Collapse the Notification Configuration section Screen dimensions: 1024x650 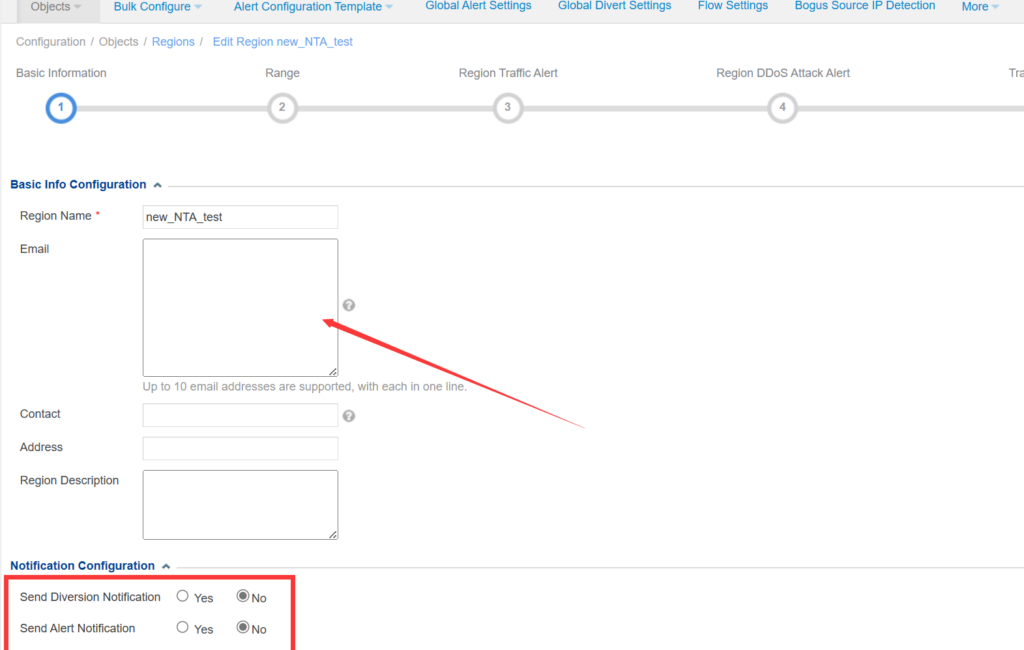coord(166,565)
